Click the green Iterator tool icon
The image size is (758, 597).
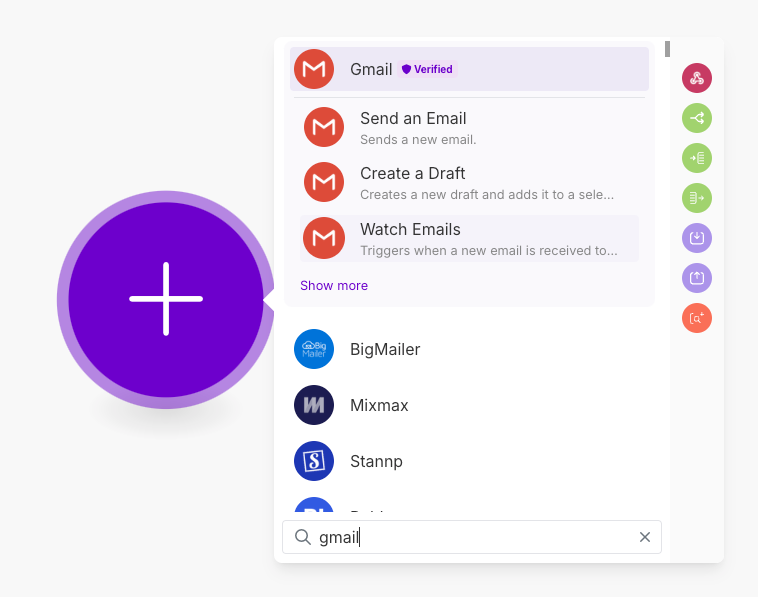tap(697, 158)
